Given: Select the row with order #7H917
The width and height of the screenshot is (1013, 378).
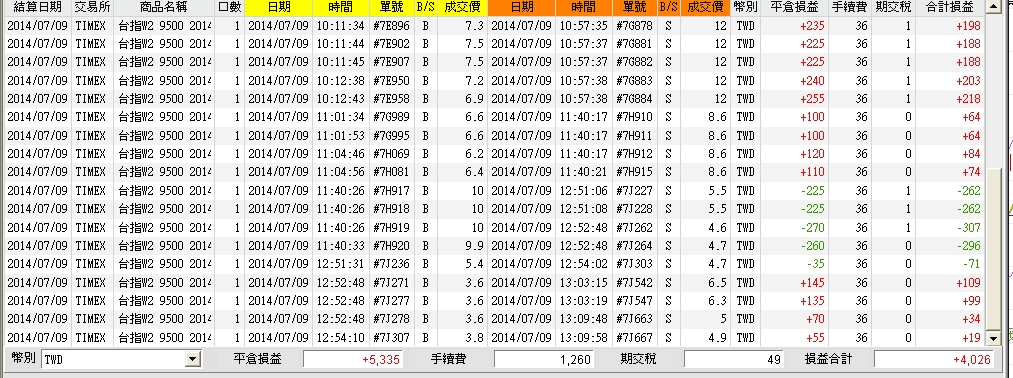Looking at the screenshot, I should point(494,191).
